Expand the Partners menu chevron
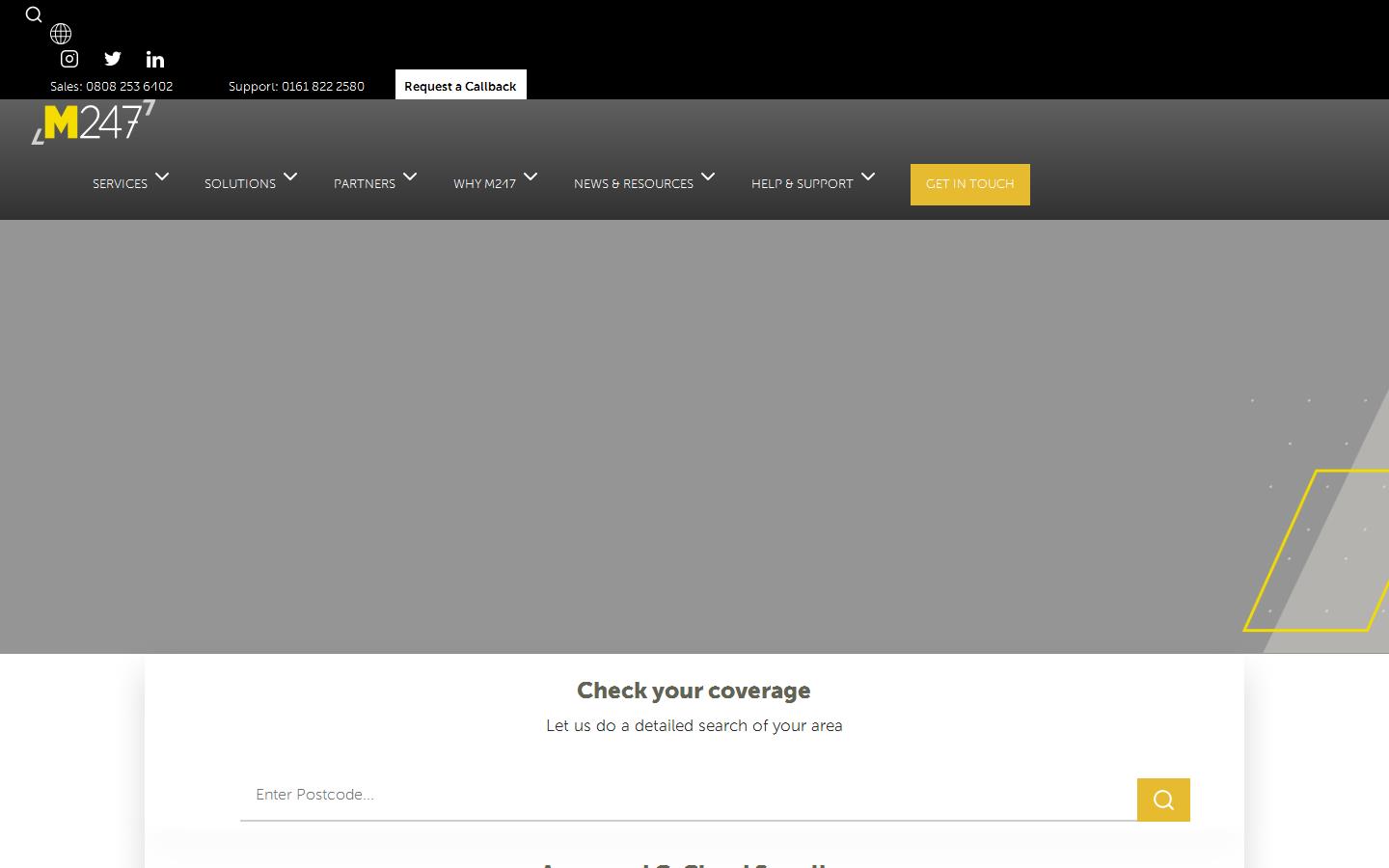 [410, 176]
